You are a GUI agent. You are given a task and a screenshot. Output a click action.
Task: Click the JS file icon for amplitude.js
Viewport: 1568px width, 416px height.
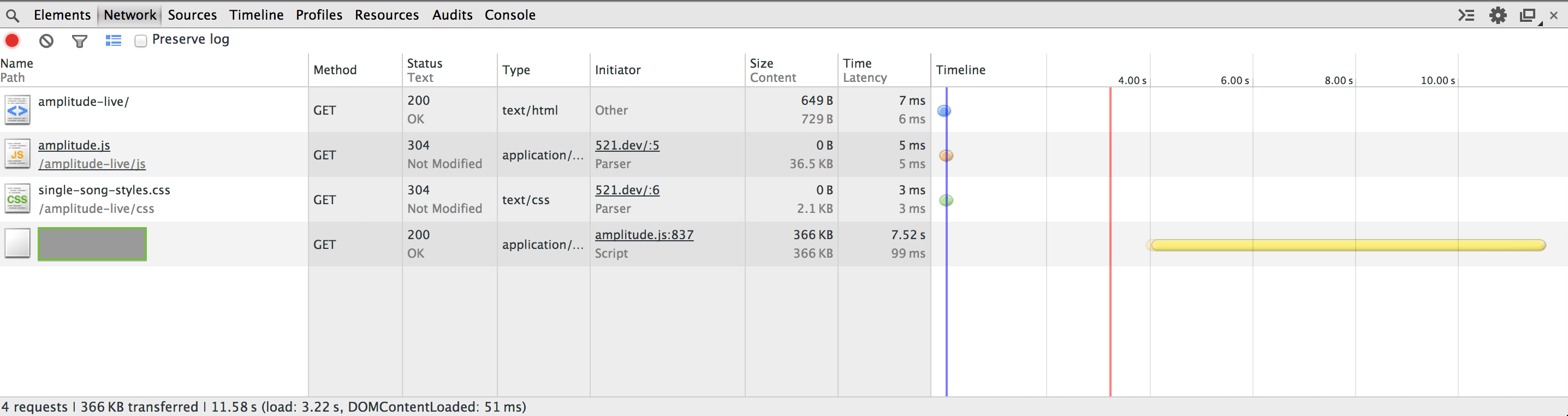click(x=17, y=154)
